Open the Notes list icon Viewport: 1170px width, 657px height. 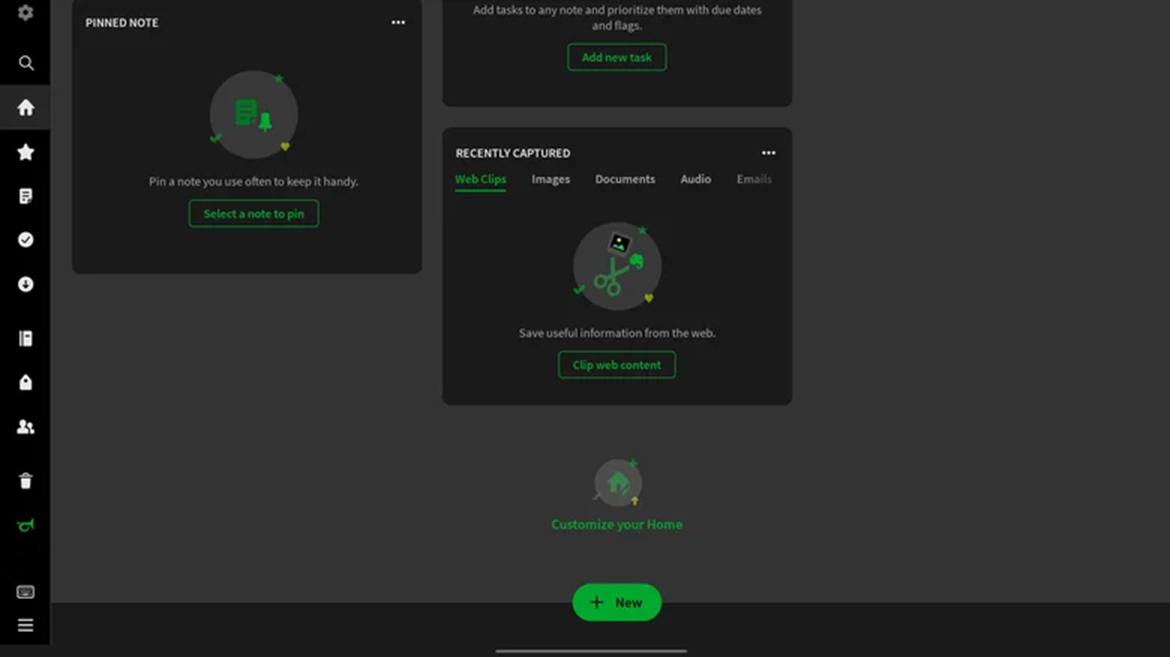point(26,196)
